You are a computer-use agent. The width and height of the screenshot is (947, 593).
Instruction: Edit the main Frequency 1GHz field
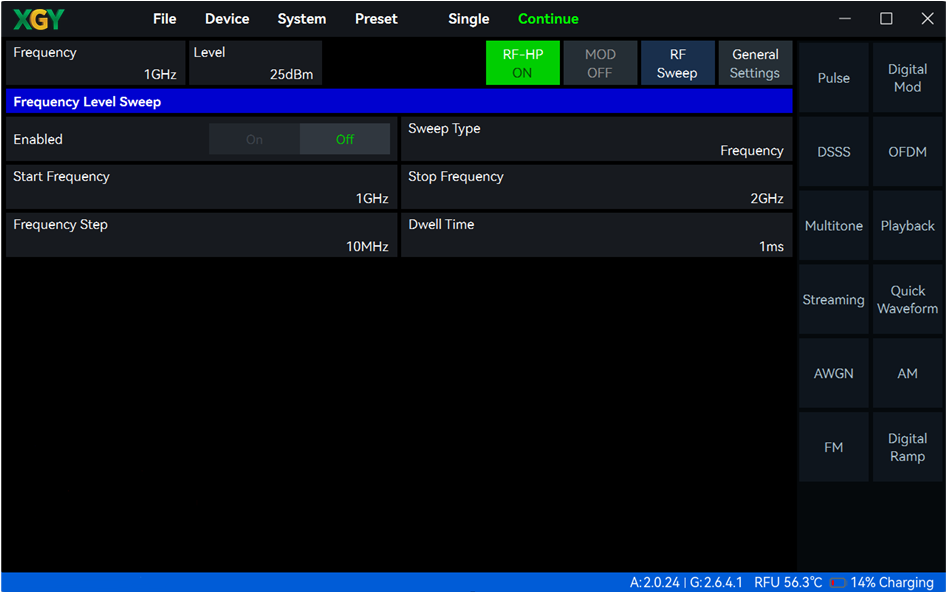coord(95,63)
